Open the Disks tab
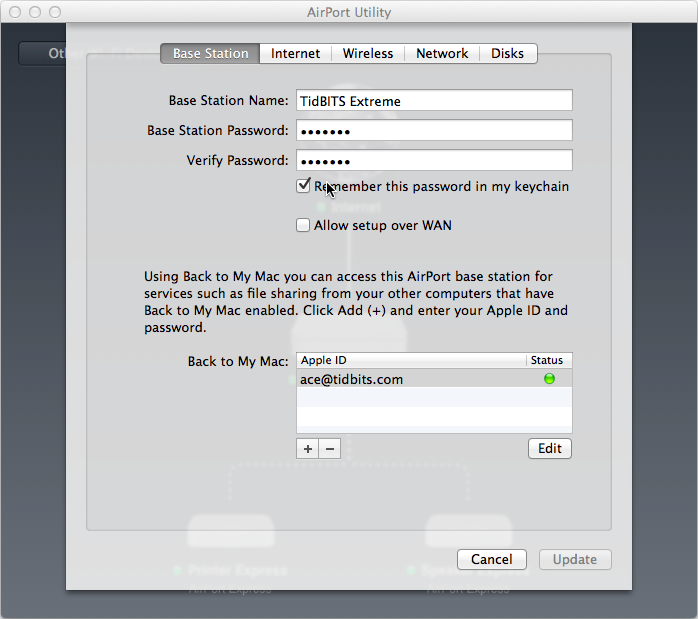 coord(507,53)
